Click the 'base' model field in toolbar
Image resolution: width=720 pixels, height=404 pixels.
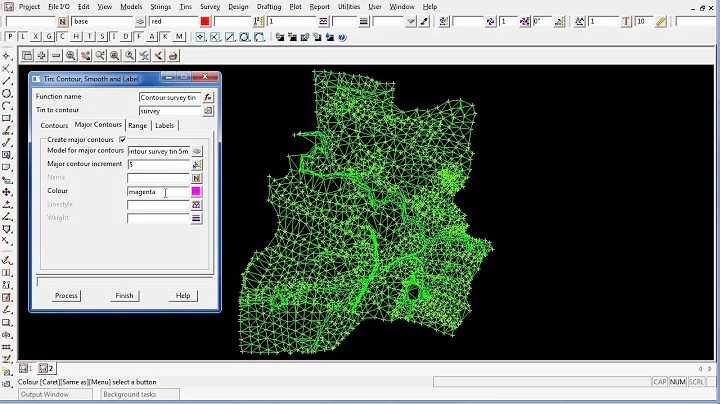point(102,22)
